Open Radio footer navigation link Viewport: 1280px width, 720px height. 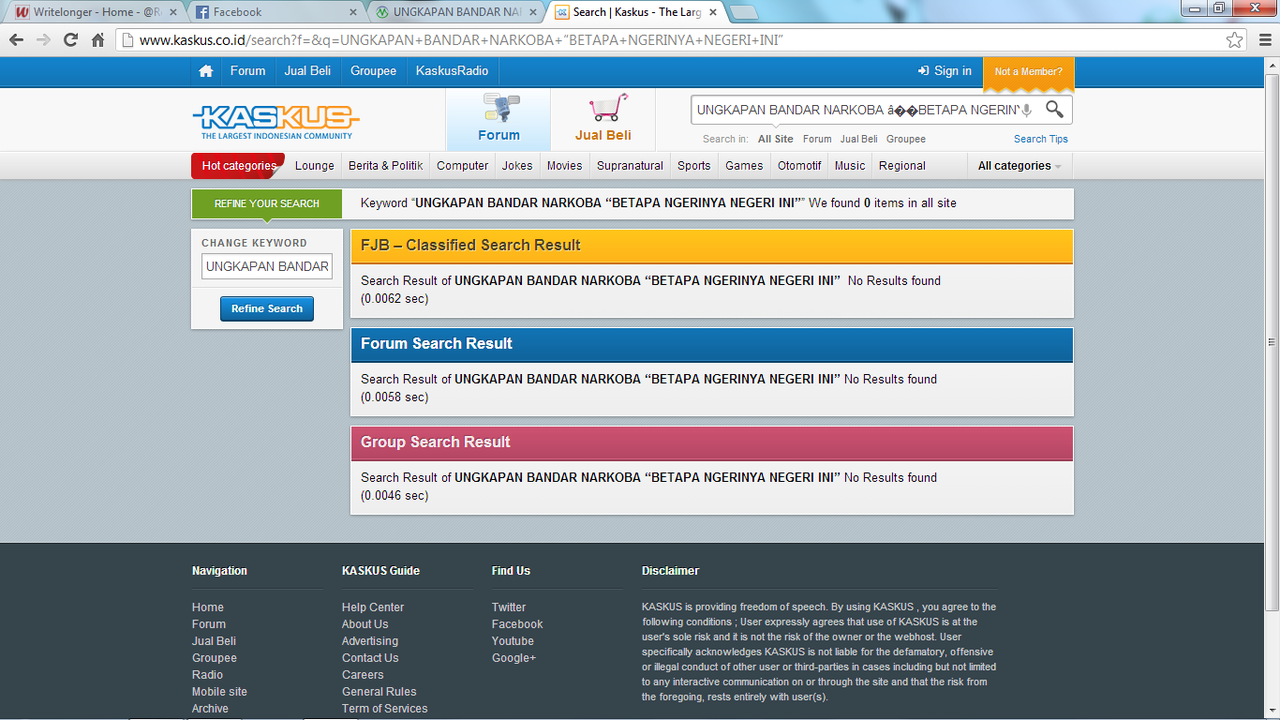click(x=208, y=675)
